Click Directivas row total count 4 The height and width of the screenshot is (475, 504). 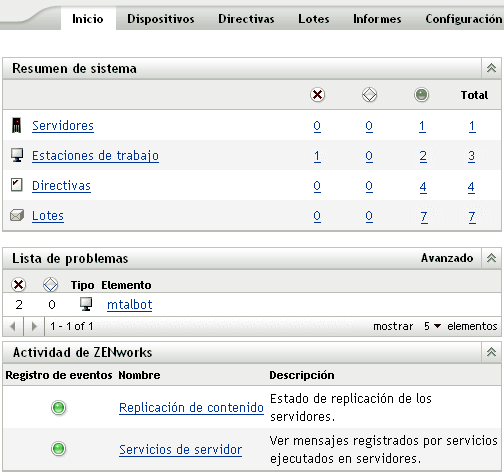click(x=471, y=187)
